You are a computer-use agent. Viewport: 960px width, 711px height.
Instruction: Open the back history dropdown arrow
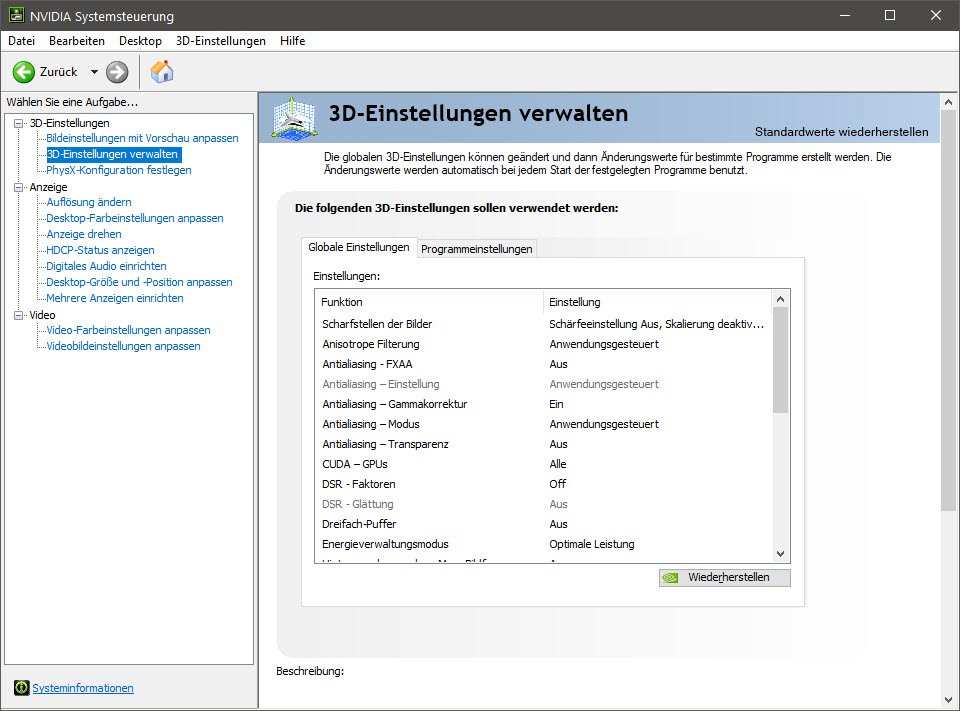coord(94,72)
